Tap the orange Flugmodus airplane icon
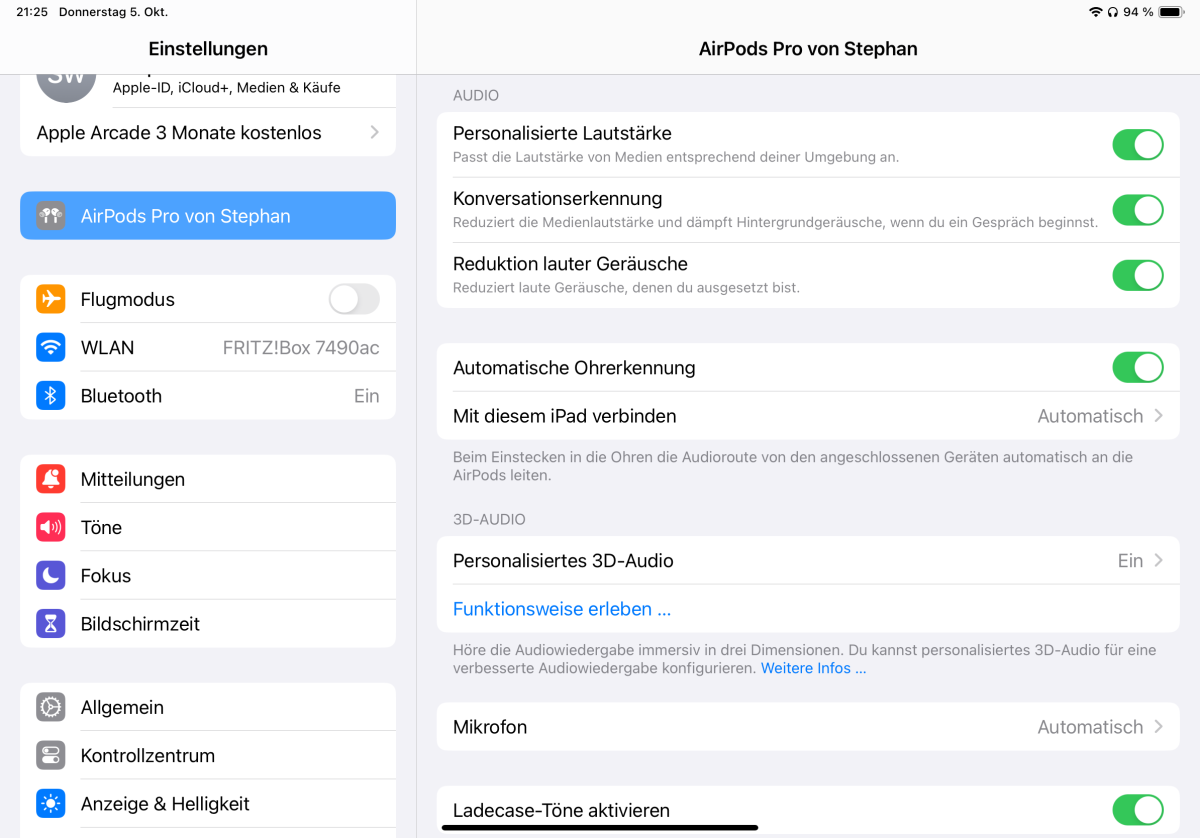Viewport: 1200px width, 838px height. 51,299
